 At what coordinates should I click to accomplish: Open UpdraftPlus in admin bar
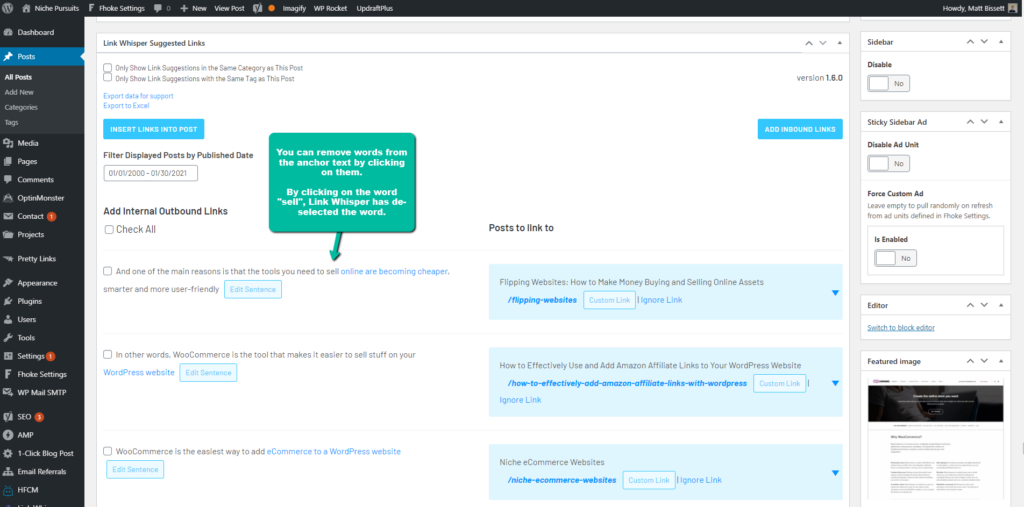pyautogui.click(x=375, y=8)
